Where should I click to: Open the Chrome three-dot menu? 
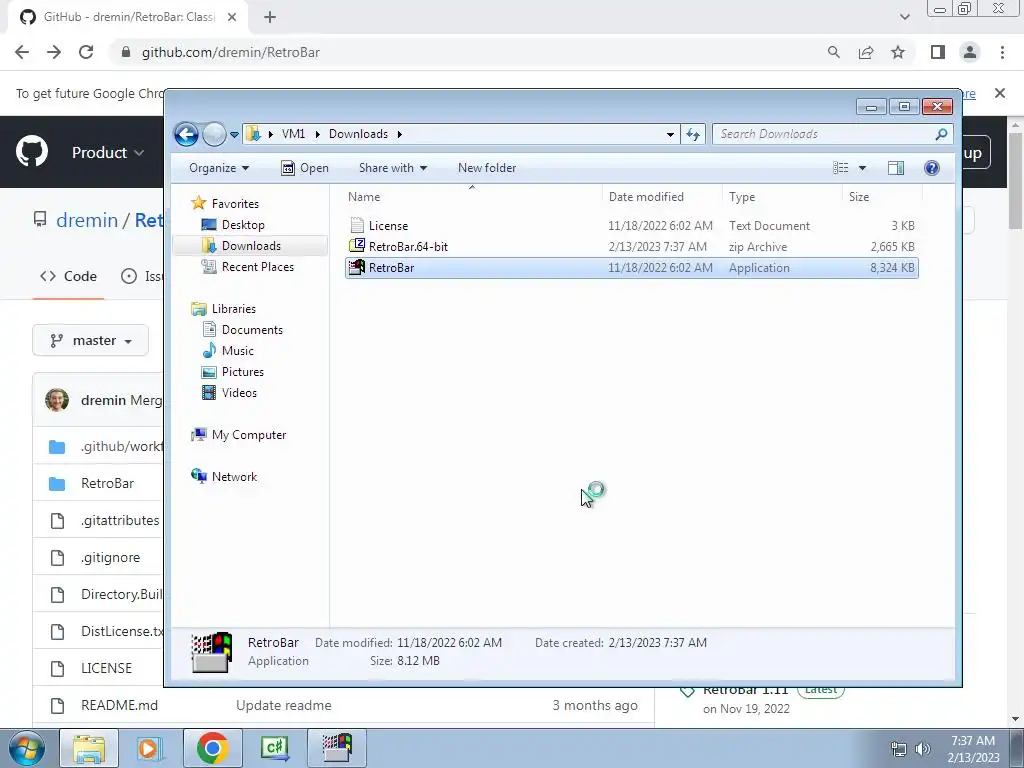tap(1002, 52)
